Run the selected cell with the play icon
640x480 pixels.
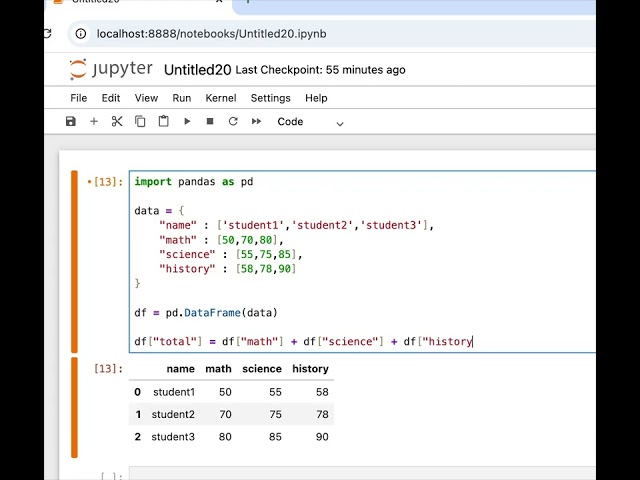point(187,121)
